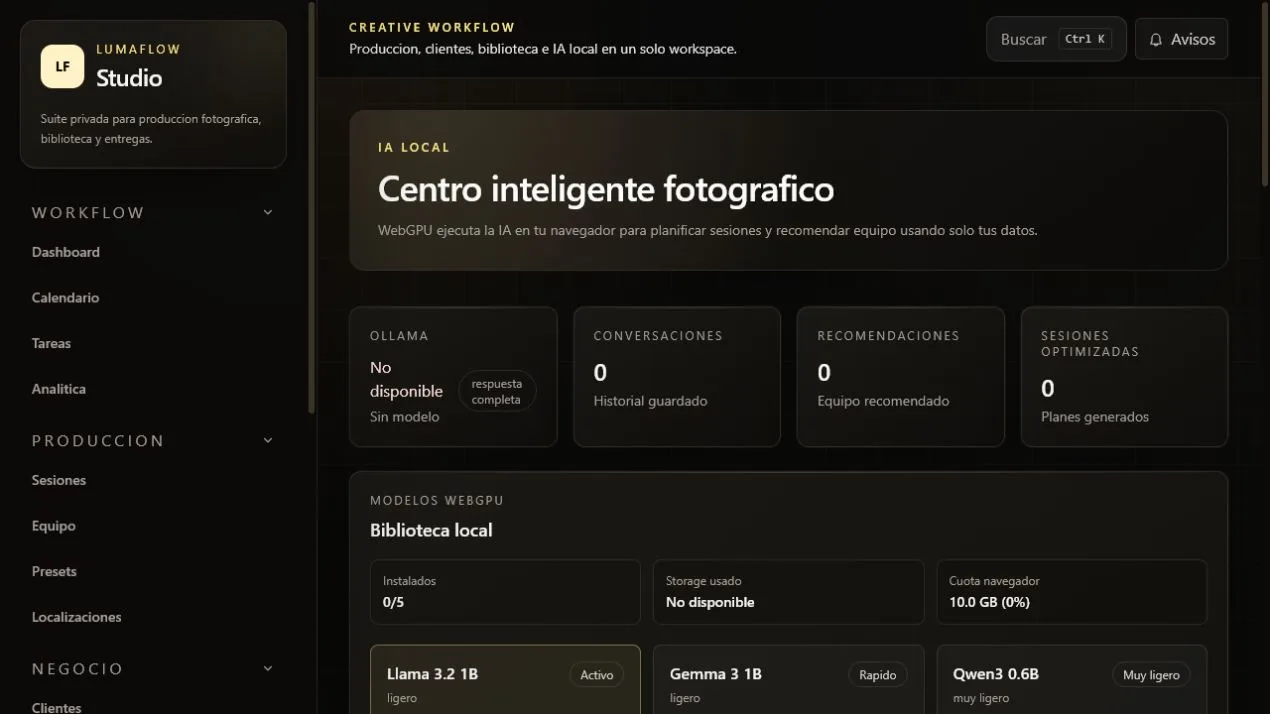Open the Buscar search box
1270x714 pixels.
tap(1056, 39)
